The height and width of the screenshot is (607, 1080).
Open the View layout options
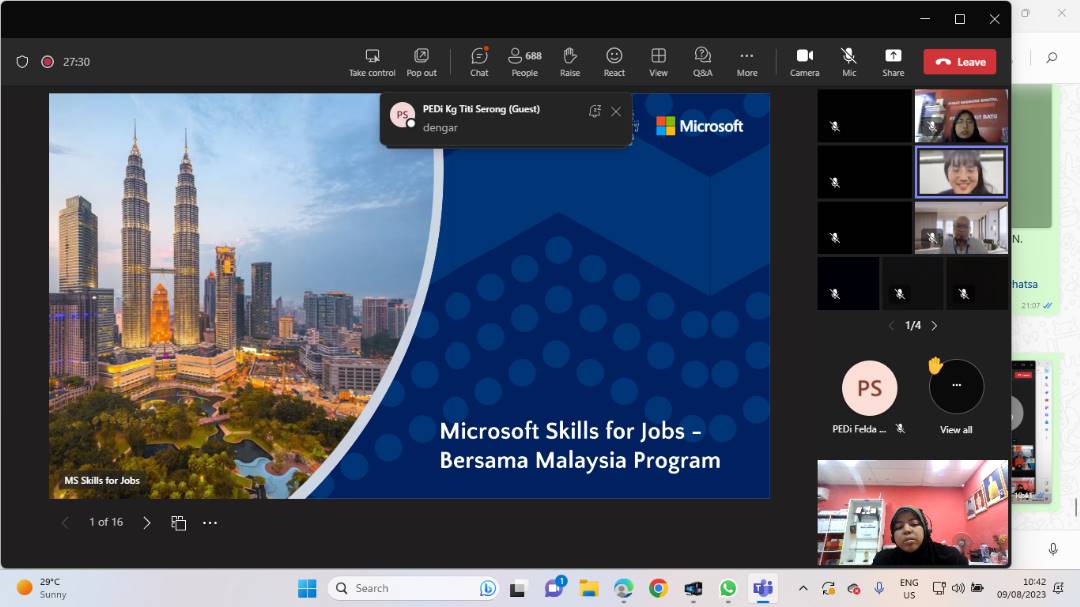[658, 62]
